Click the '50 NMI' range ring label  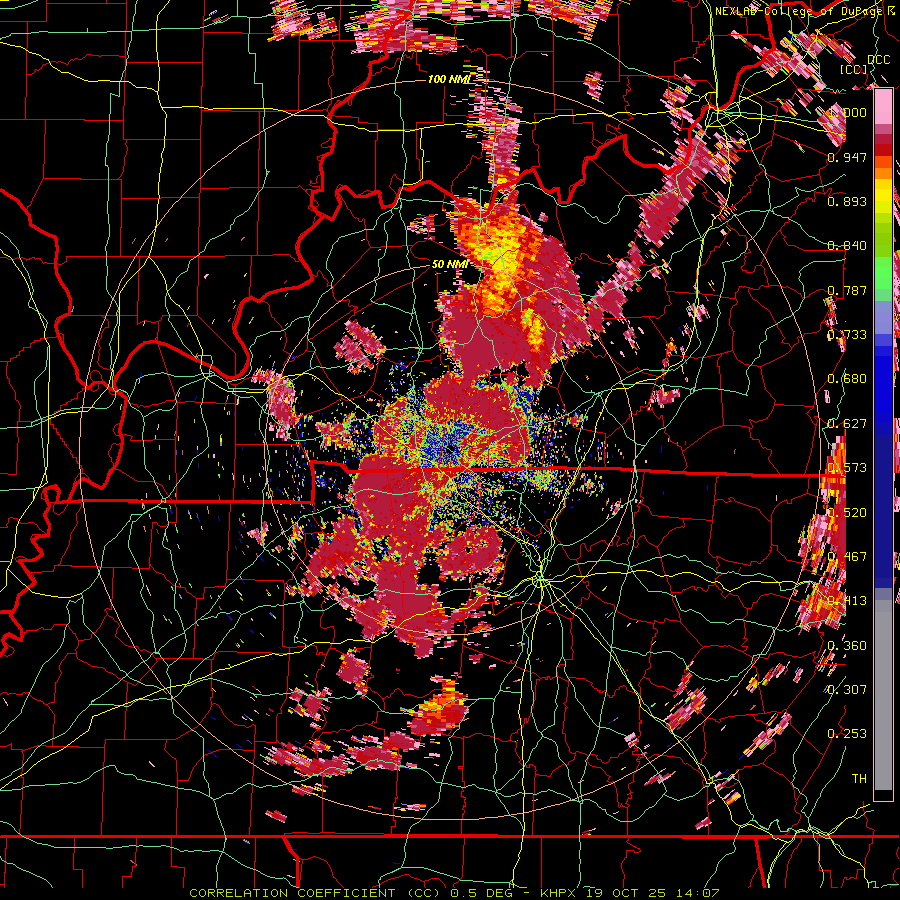tap(450, 264)
